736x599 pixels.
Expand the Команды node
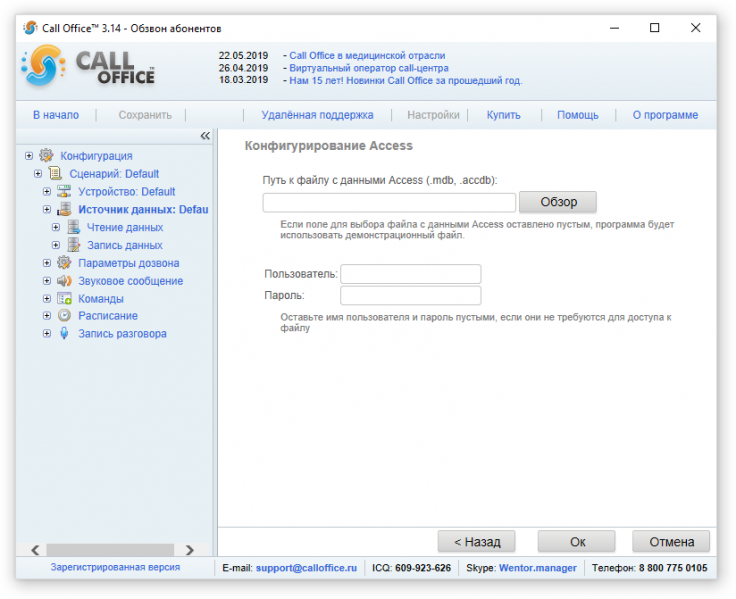(x=46, y=298)
